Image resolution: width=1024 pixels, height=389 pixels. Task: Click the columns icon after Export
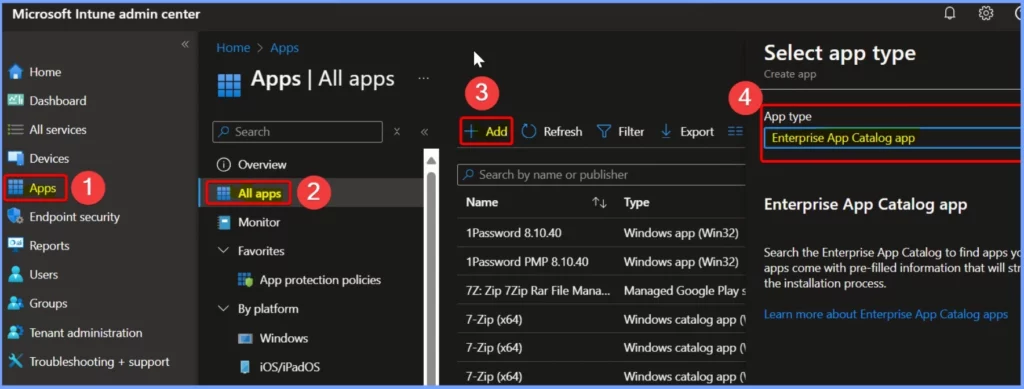tap(735, 132)
